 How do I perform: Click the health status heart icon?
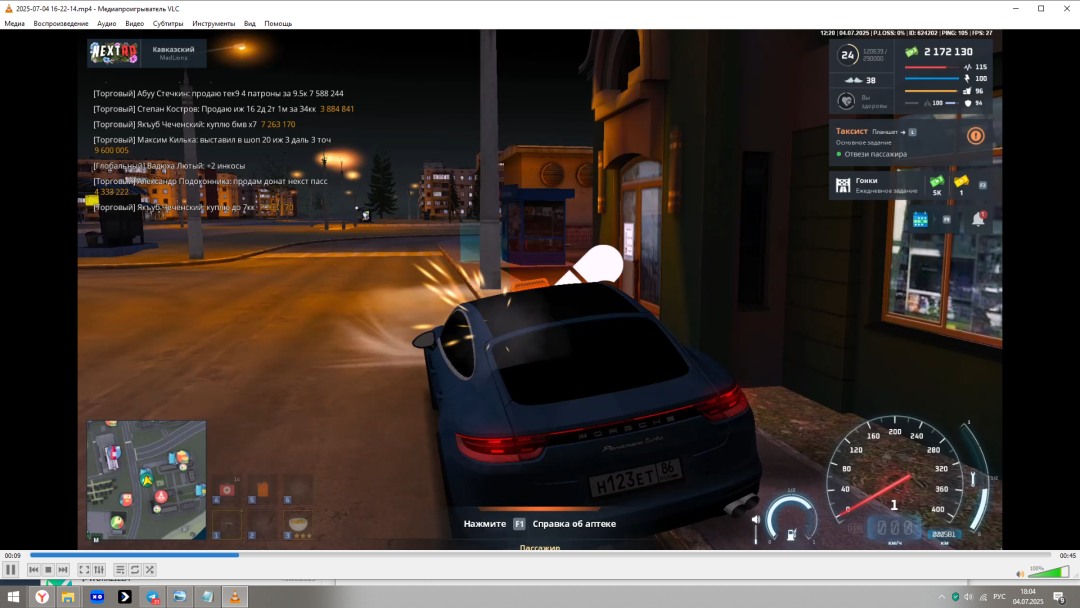[x=846, y=101]
